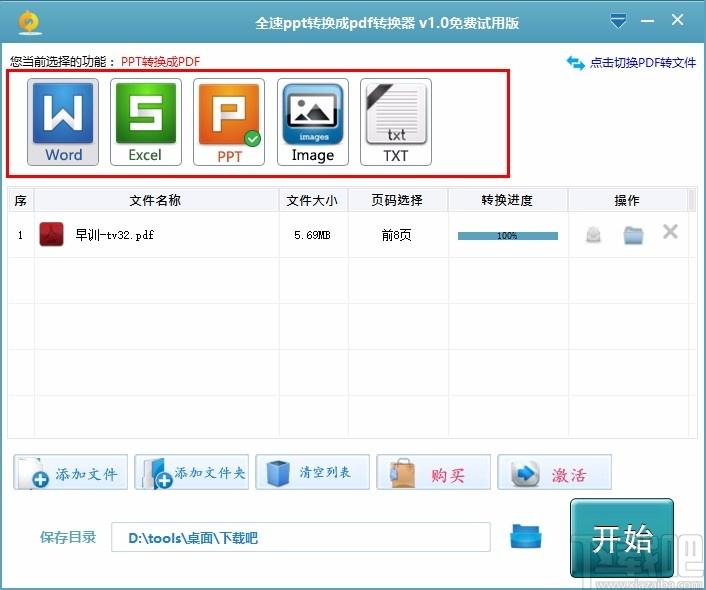Click the 开始 start button
This screenshot has width=706, height=590.
click(622, 538)
